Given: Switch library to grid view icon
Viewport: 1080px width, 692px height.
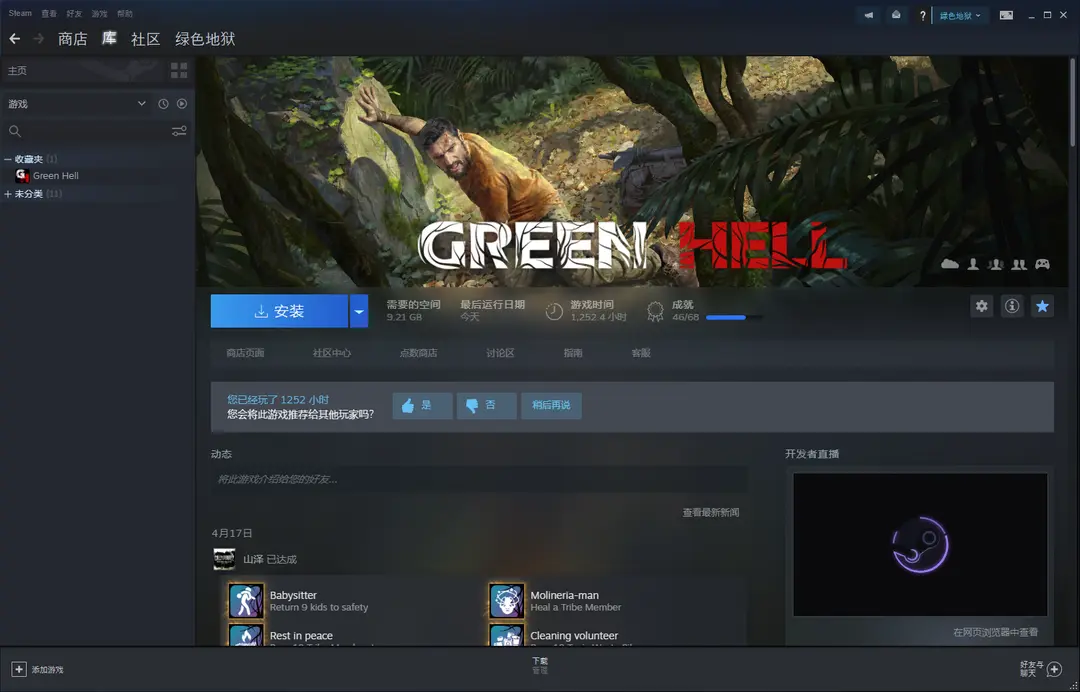Looking at the screenshot, I should coord(179,70).
